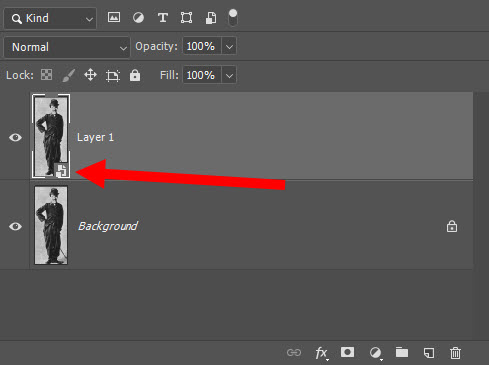The height and width of the screenshot is (365, 489).
Task: Lock layer position icon
Action: tap(90, 75)
